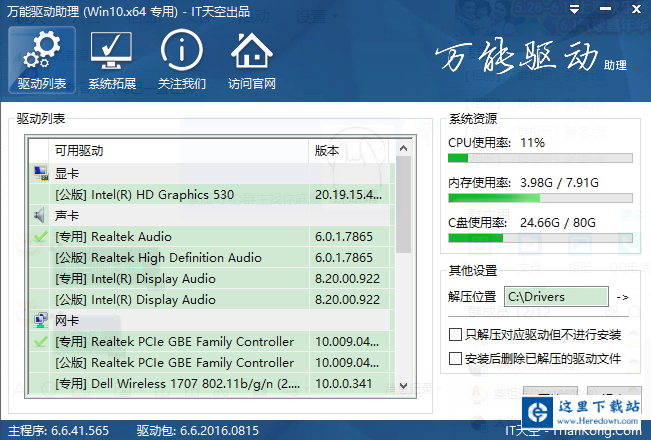Tick the [公版] Realtek High Definition Audio checkbox
The width and height of the screenshot is (651, 440).
40,257
